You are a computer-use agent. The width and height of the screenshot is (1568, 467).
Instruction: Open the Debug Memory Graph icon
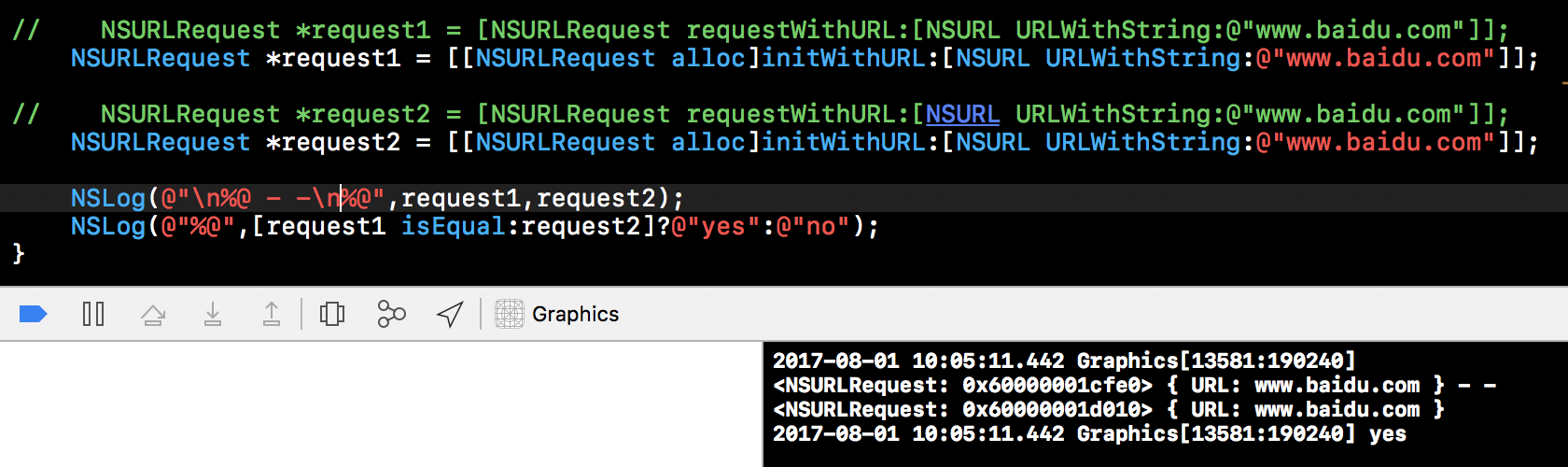(x=391, y=314)
